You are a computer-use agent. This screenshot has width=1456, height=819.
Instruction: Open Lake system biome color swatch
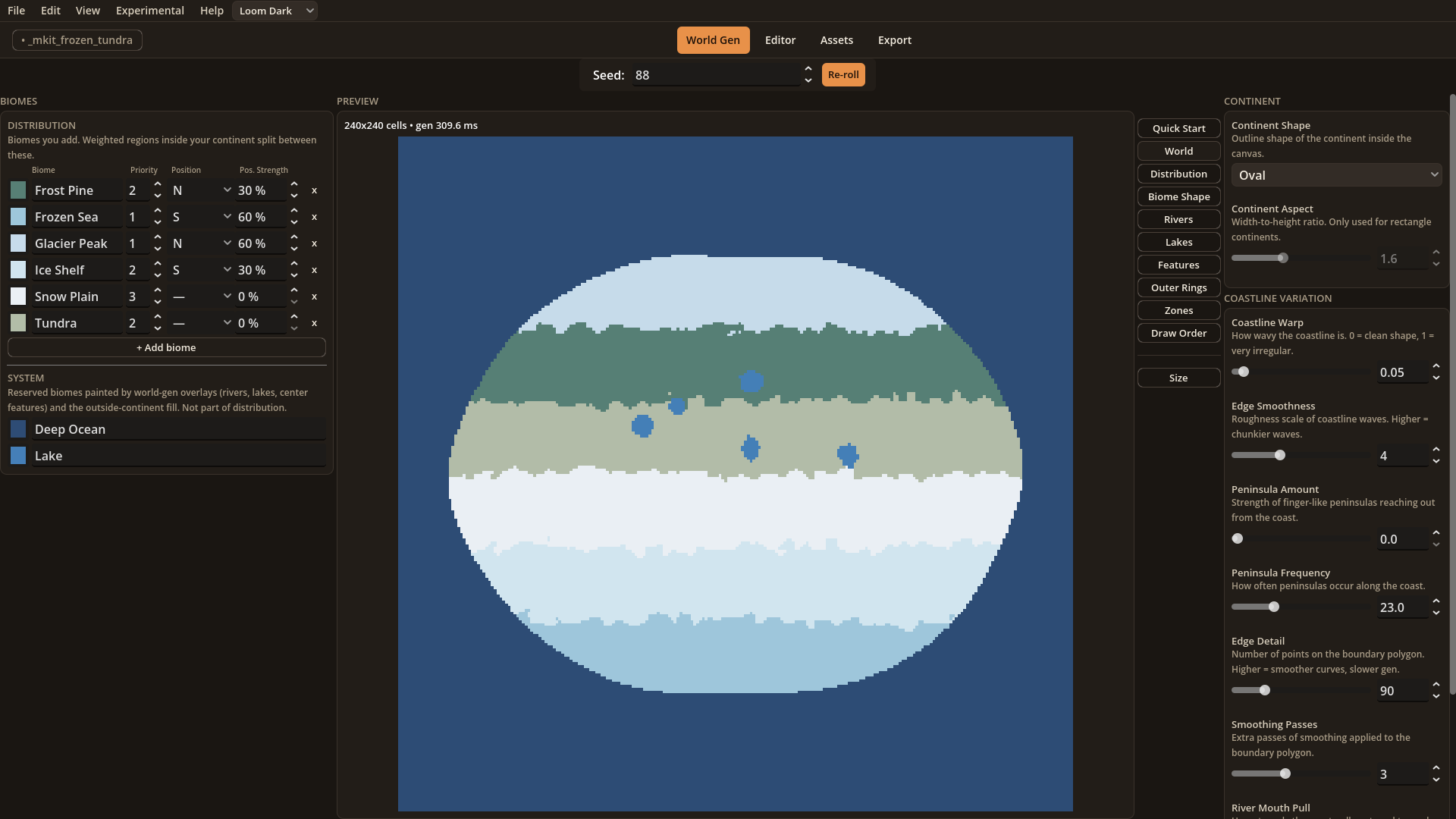tap(18, 456)
